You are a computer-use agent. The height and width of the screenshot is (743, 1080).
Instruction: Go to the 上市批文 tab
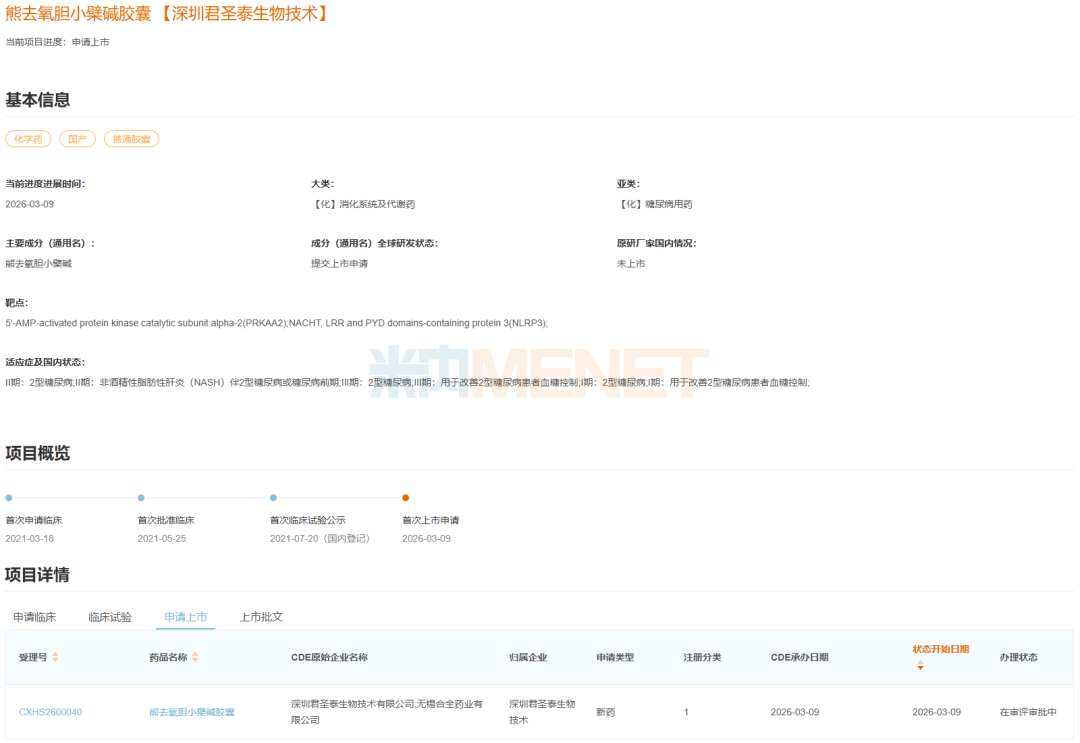pyautogui.click(x=261, y=617)
